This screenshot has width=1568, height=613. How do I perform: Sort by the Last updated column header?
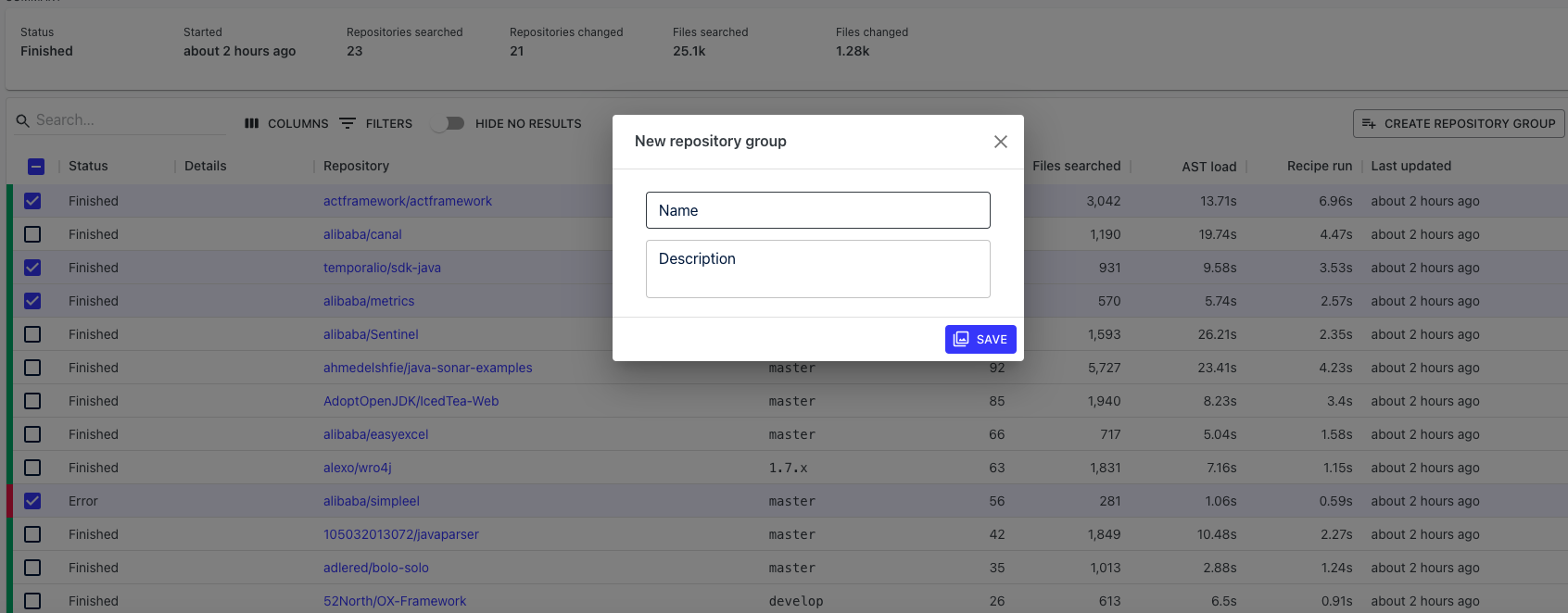point(1411,166)
